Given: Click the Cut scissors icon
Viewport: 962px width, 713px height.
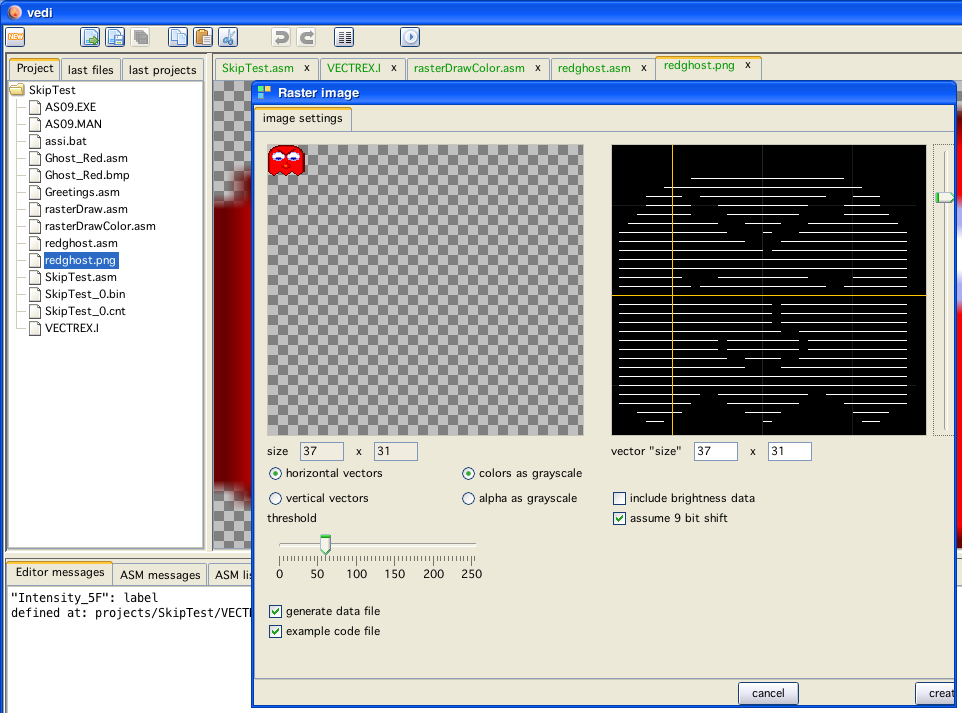Looking at the screenshot, I should click(228, 37).
